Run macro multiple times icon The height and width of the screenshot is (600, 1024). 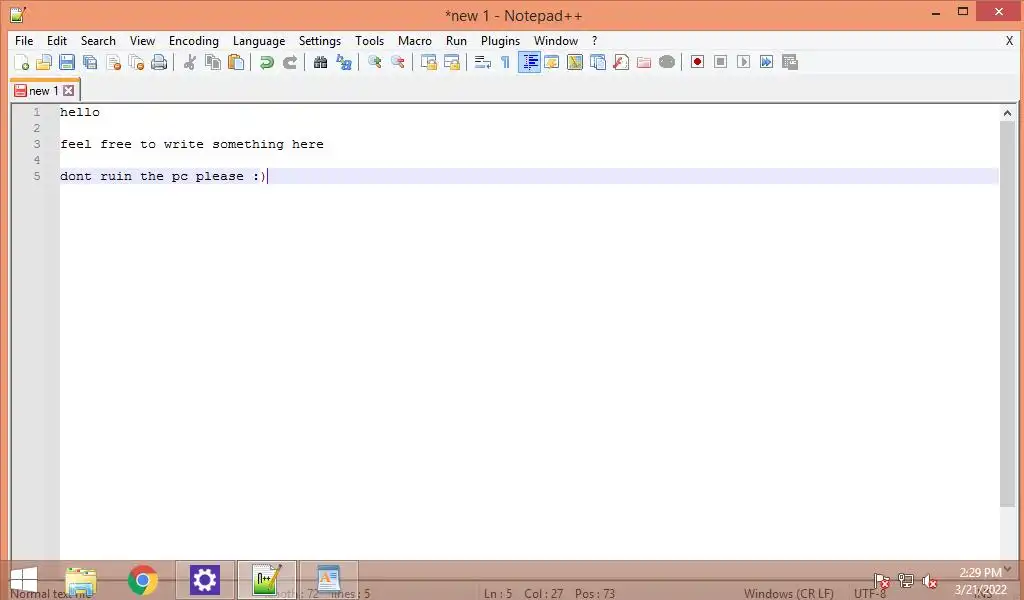(x=767, y=62)
